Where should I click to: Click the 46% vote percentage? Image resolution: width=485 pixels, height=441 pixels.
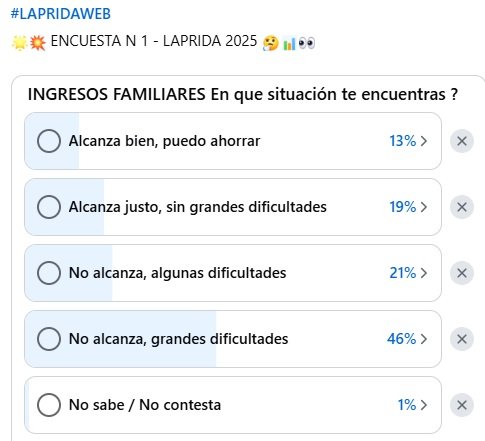pos(401,339)
